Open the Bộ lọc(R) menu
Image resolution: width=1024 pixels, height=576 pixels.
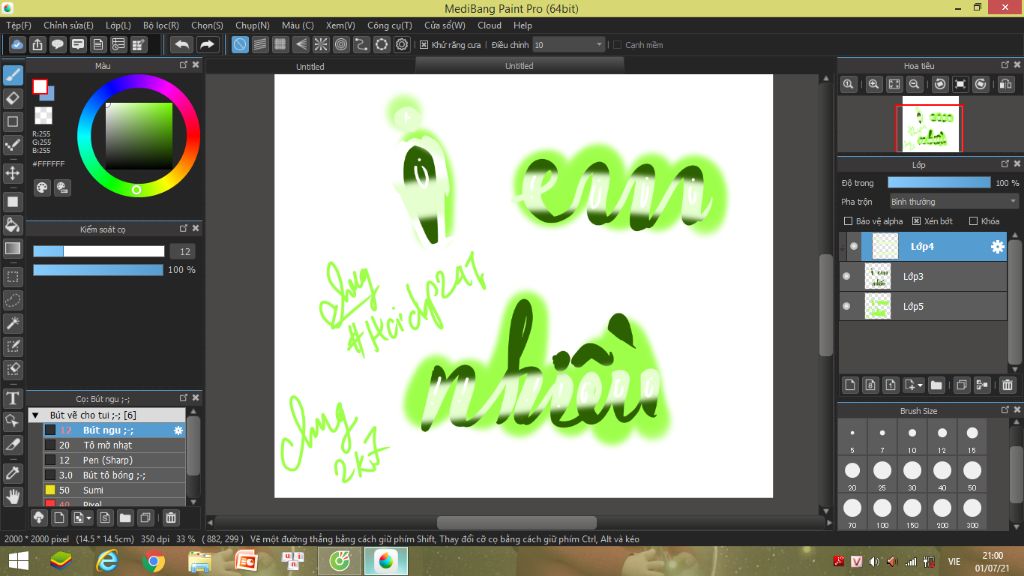point(161,25)
